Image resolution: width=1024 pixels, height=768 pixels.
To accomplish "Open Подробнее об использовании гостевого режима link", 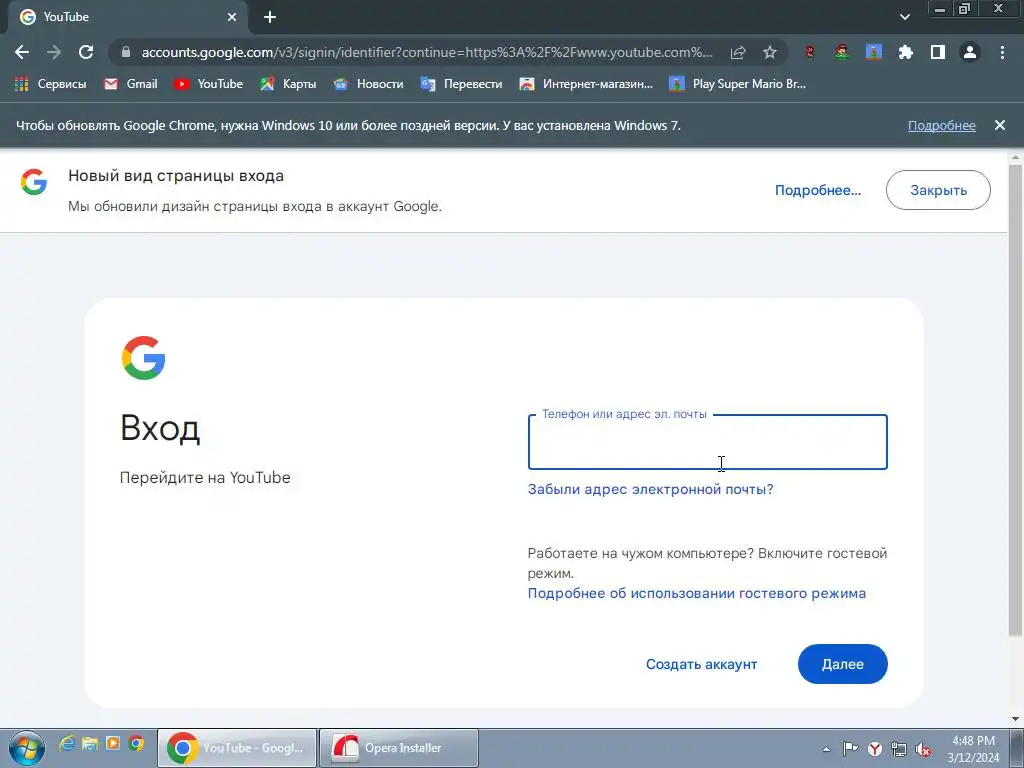I will click(x=697, y=593).
